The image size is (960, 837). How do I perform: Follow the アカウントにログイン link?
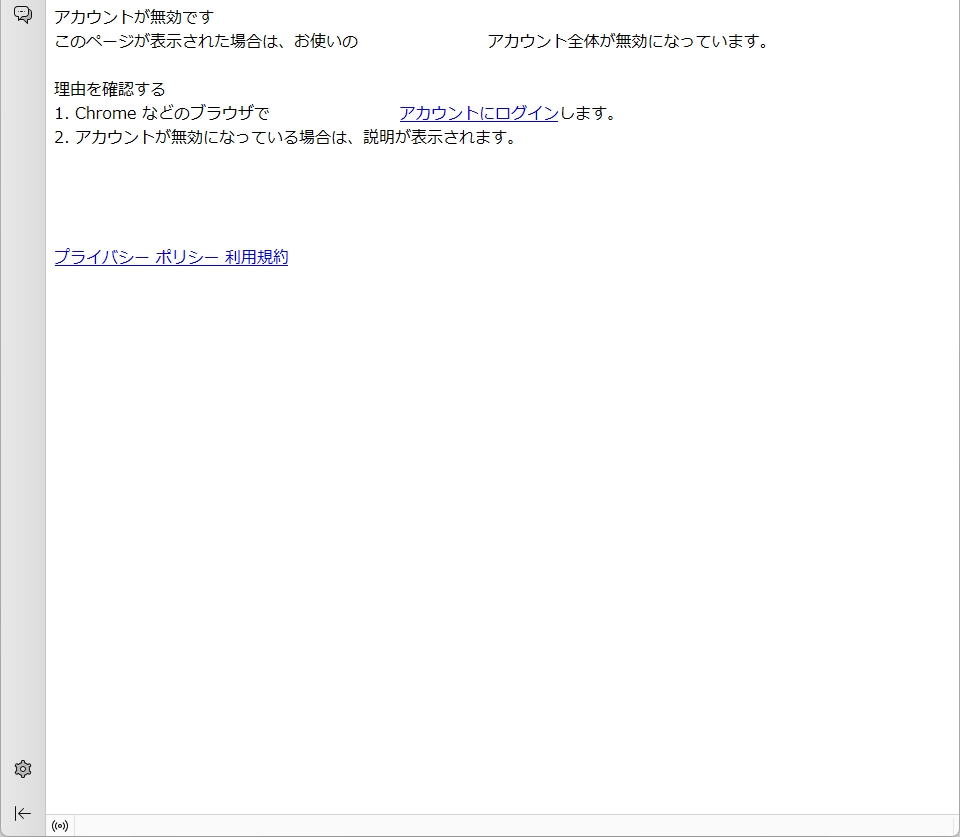[x=478, y=113]
